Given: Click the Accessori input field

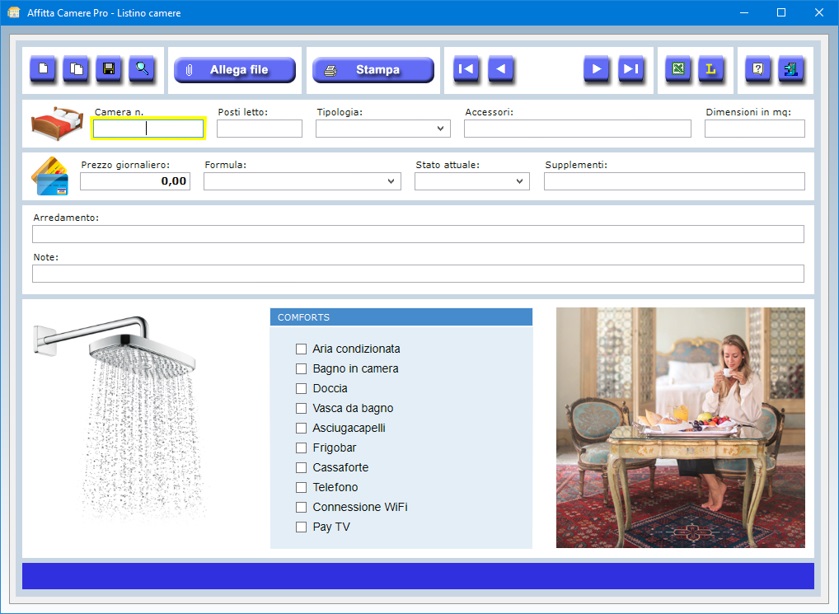Looking at the screenshot, I should [577, 128].
